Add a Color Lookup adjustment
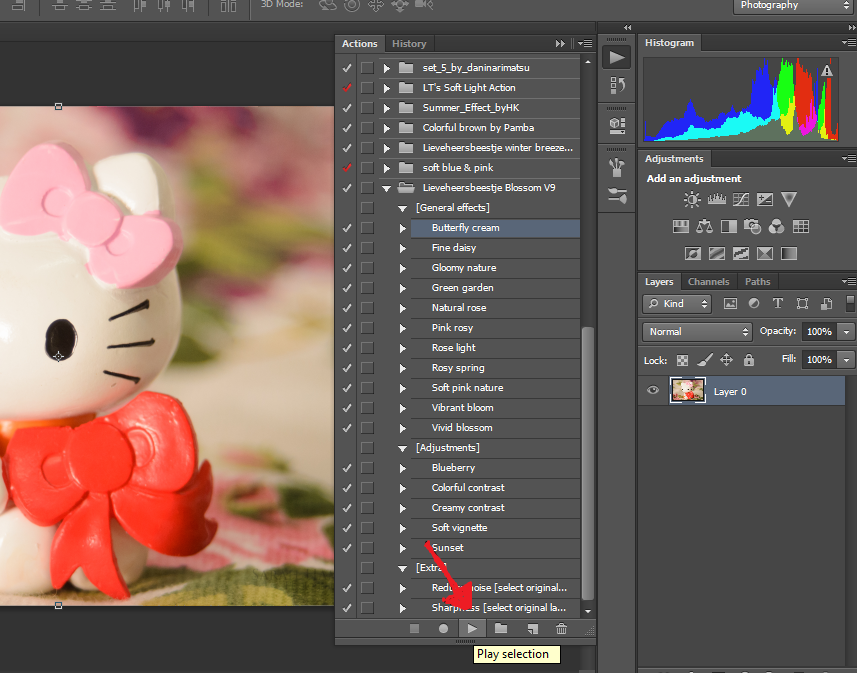The width and height of the screenshot is (857, 673). point(801,226)
